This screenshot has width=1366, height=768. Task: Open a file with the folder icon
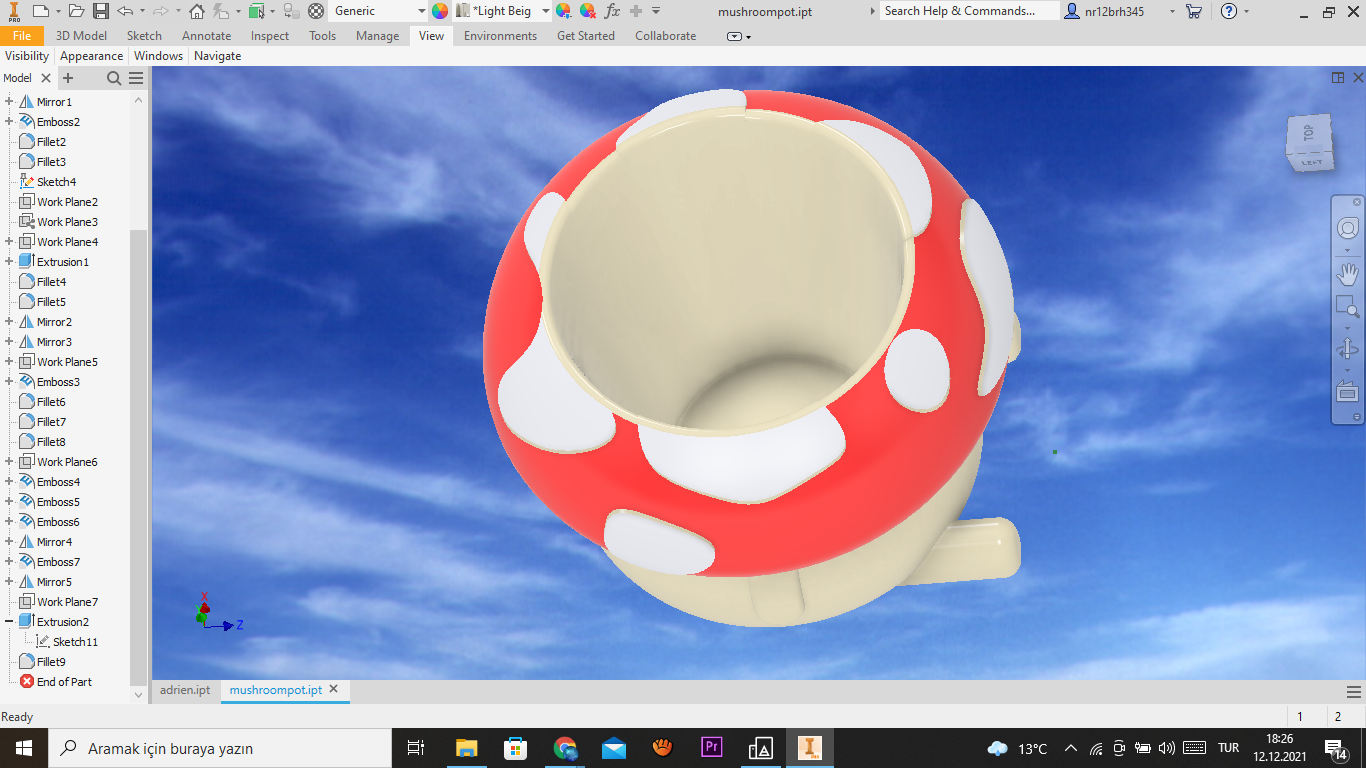77,11
